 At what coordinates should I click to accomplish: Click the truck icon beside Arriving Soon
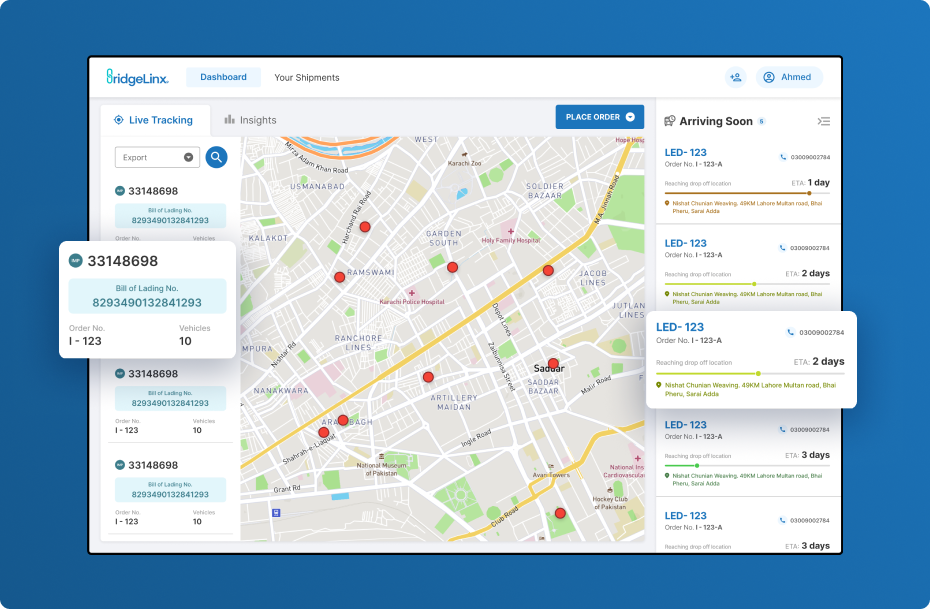click(x=670, y=121)
